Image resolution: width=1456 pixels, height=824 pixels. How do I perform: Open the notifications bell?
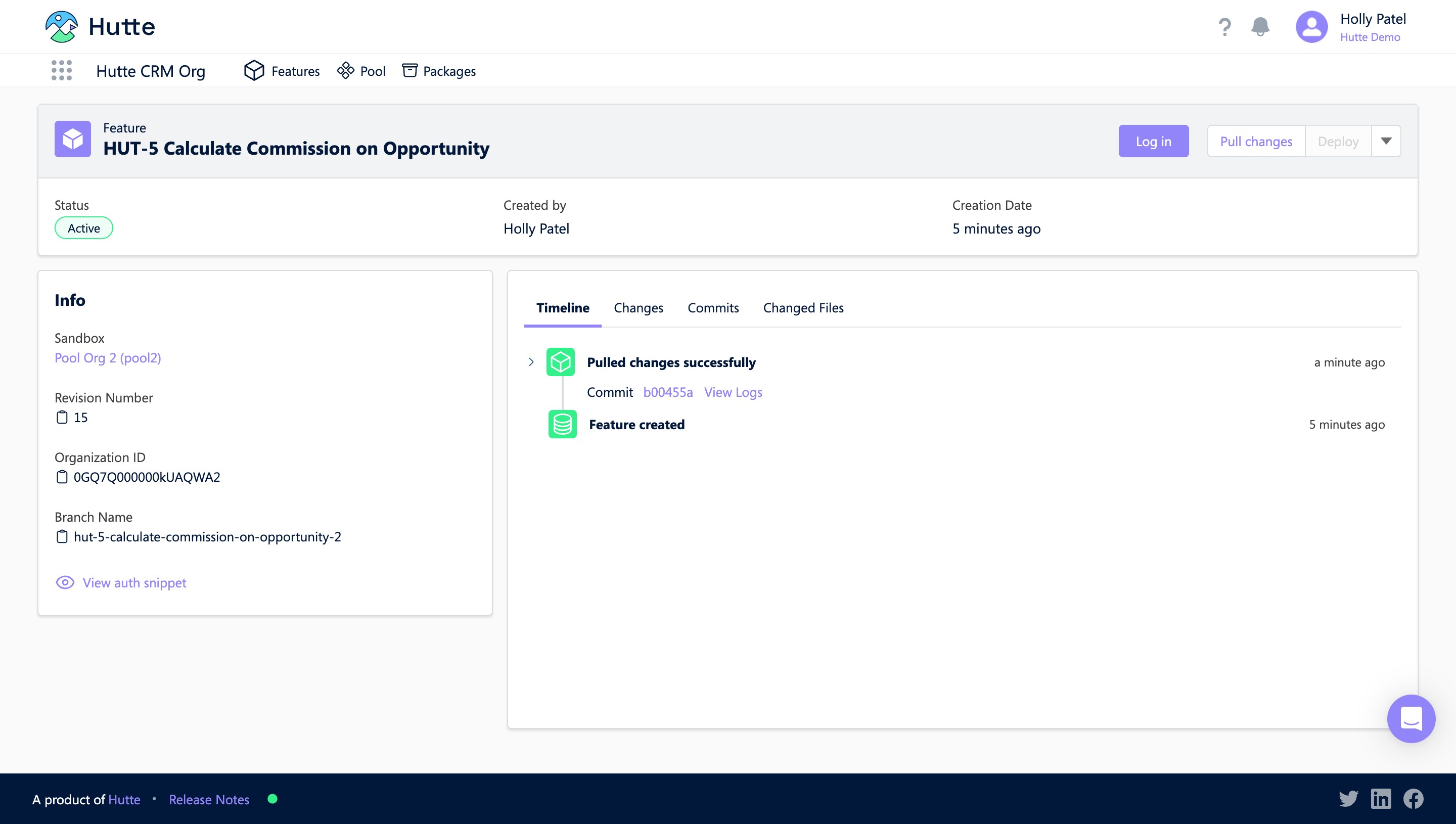[x=1260, y=27]
